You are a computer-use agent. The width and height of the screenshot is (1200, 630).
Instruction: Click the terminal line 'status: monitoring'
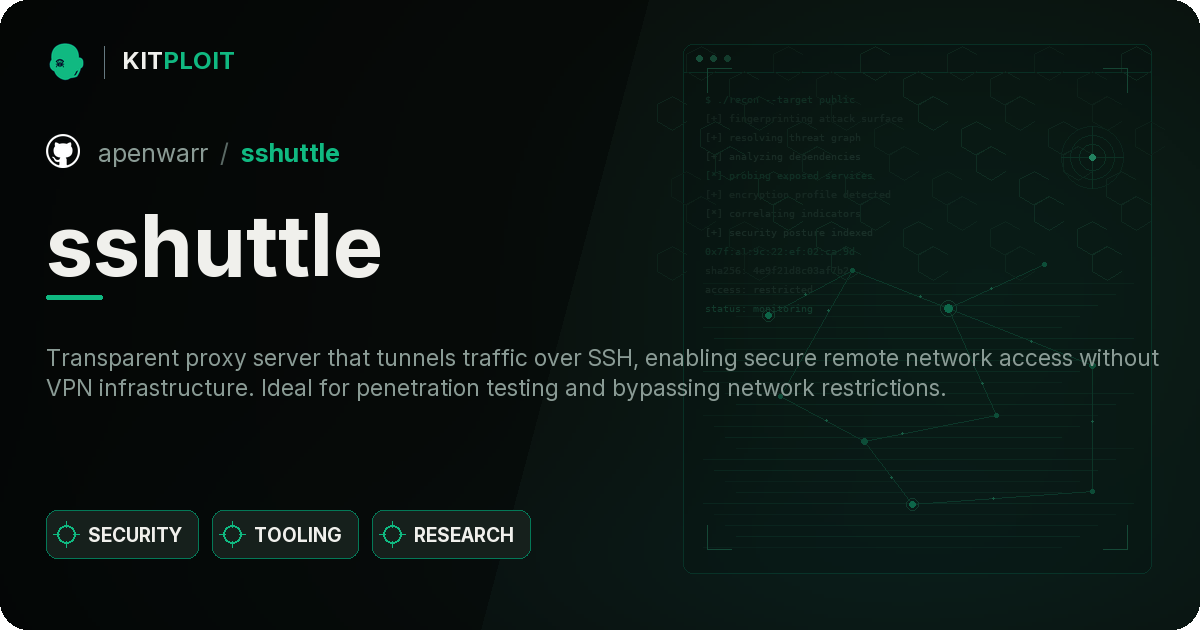coord(759,309)
